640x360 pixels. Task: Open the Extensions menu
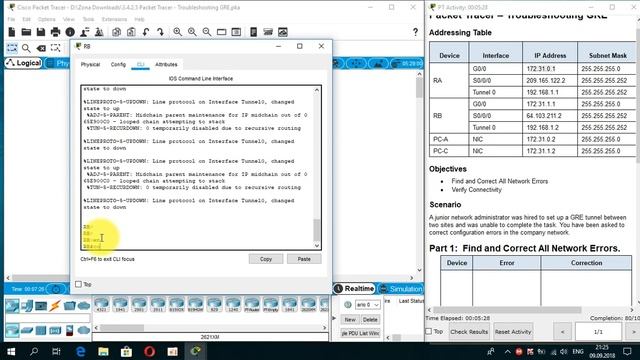point(114,19)
